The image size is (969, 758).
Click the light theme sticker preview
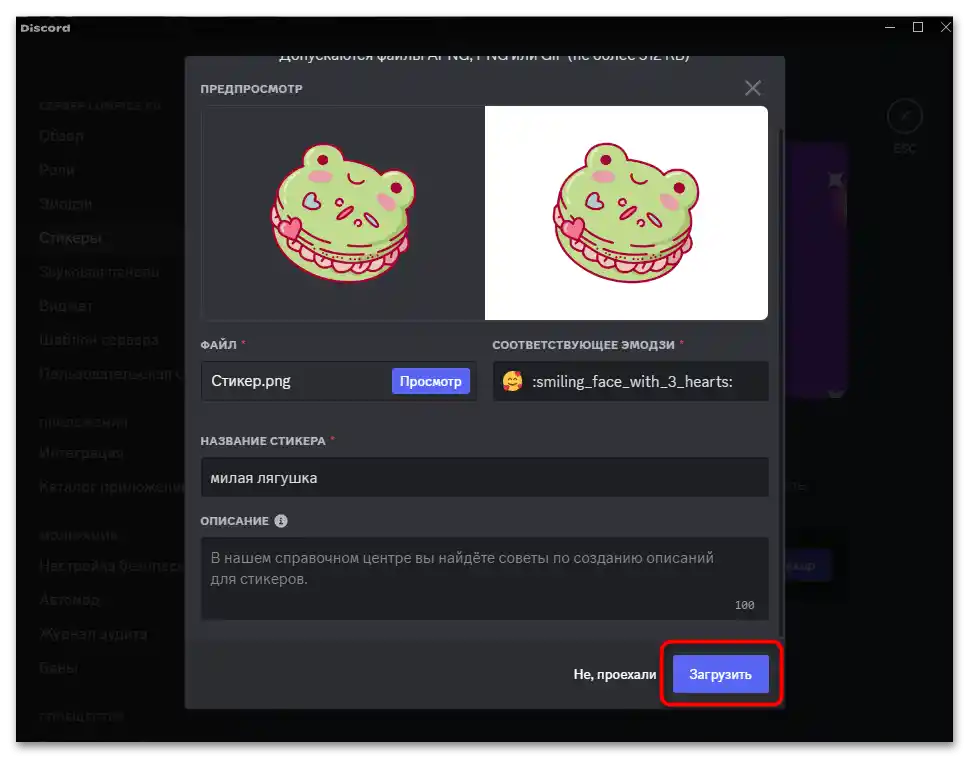[626, 213]
